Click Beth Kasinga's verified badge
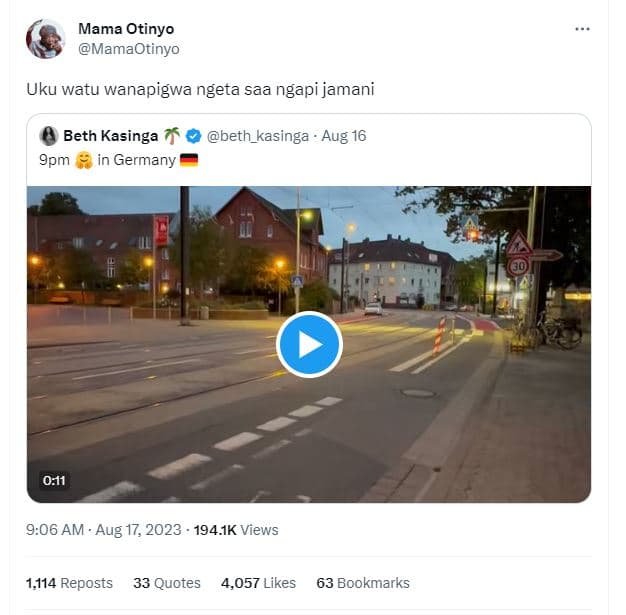 195,136
